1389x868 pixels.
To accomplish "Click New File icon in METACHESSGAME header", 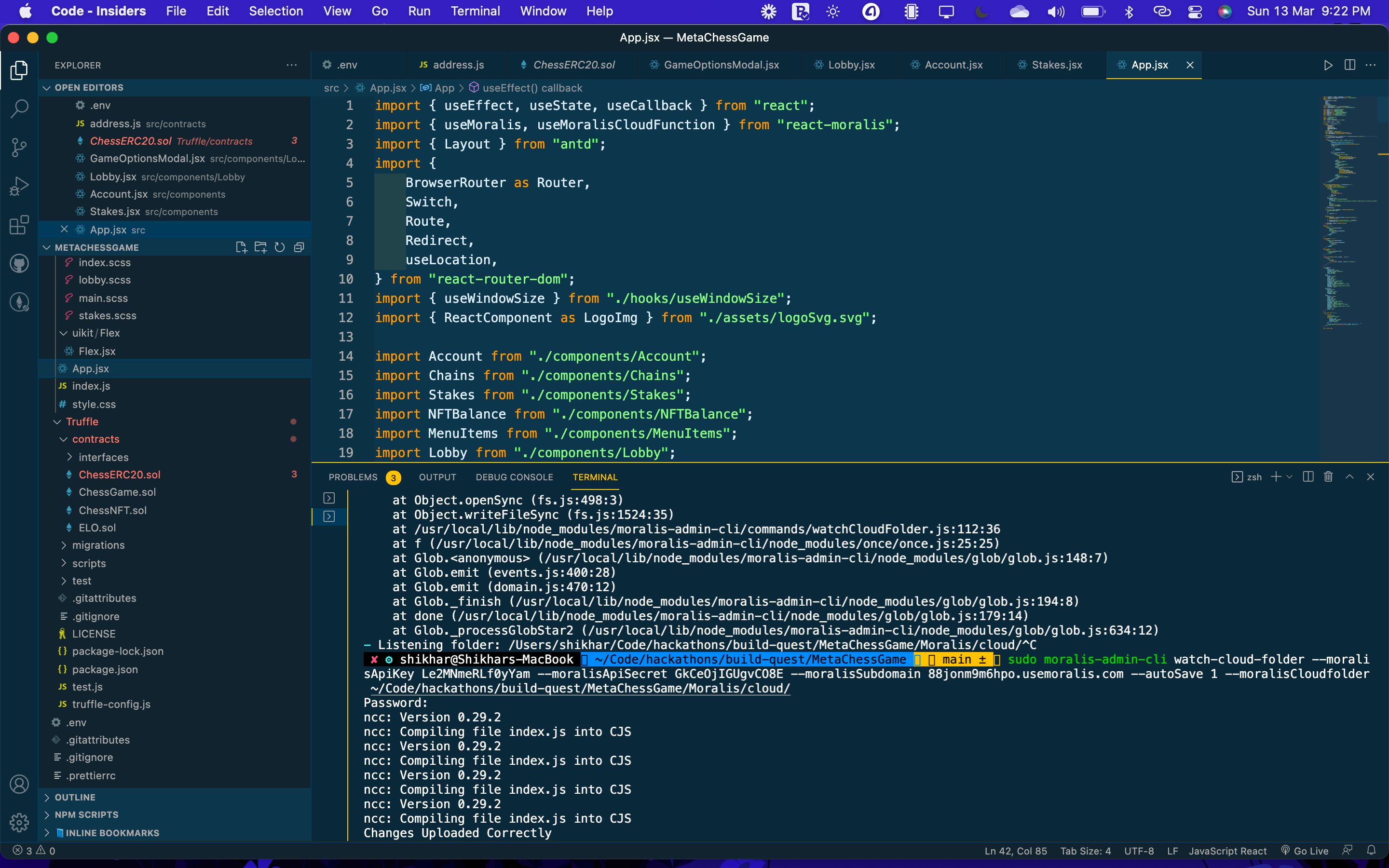I will [x=241, y=247].
